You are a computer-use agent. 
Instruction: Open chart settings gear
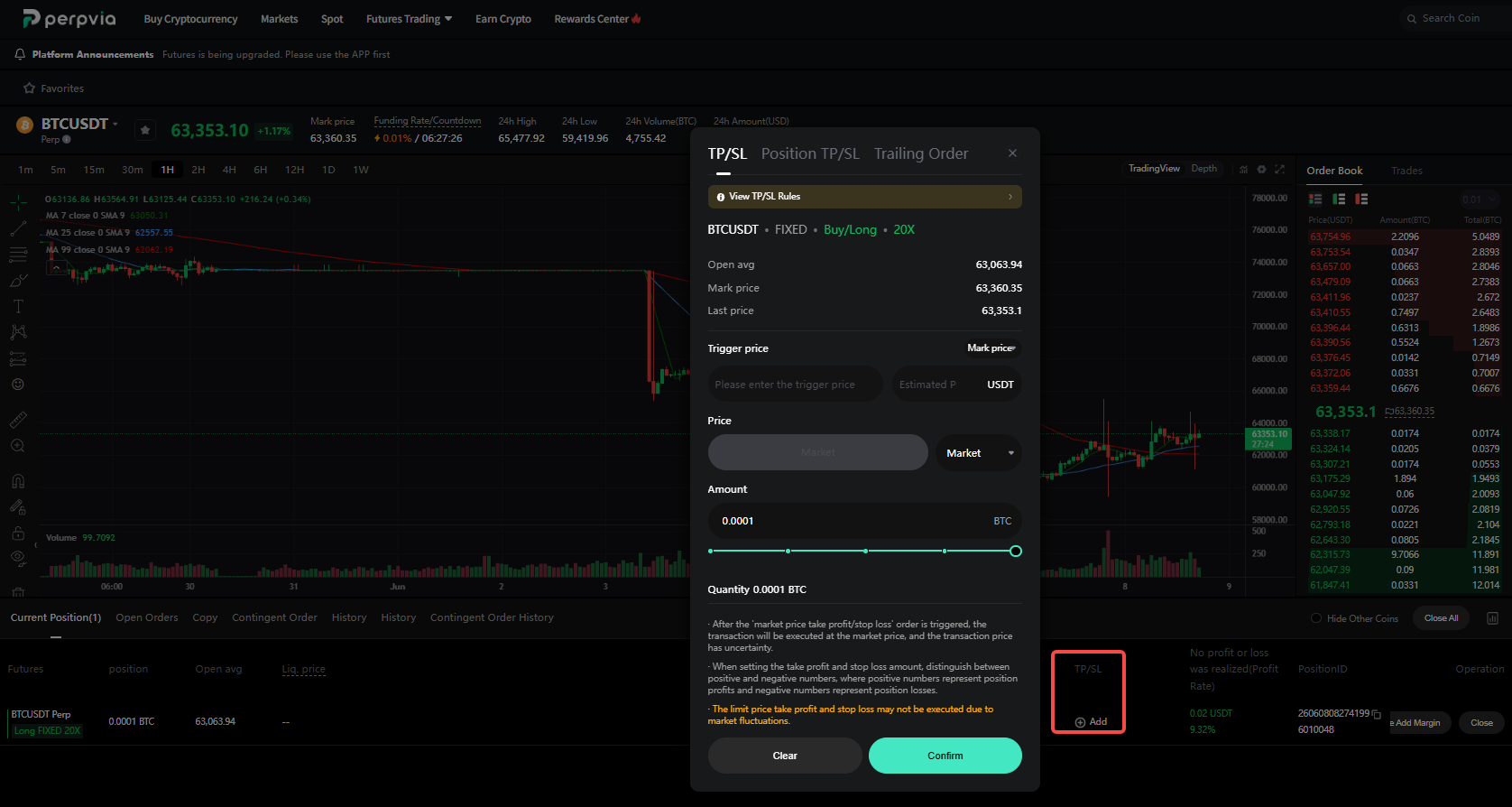point(1262,170)
